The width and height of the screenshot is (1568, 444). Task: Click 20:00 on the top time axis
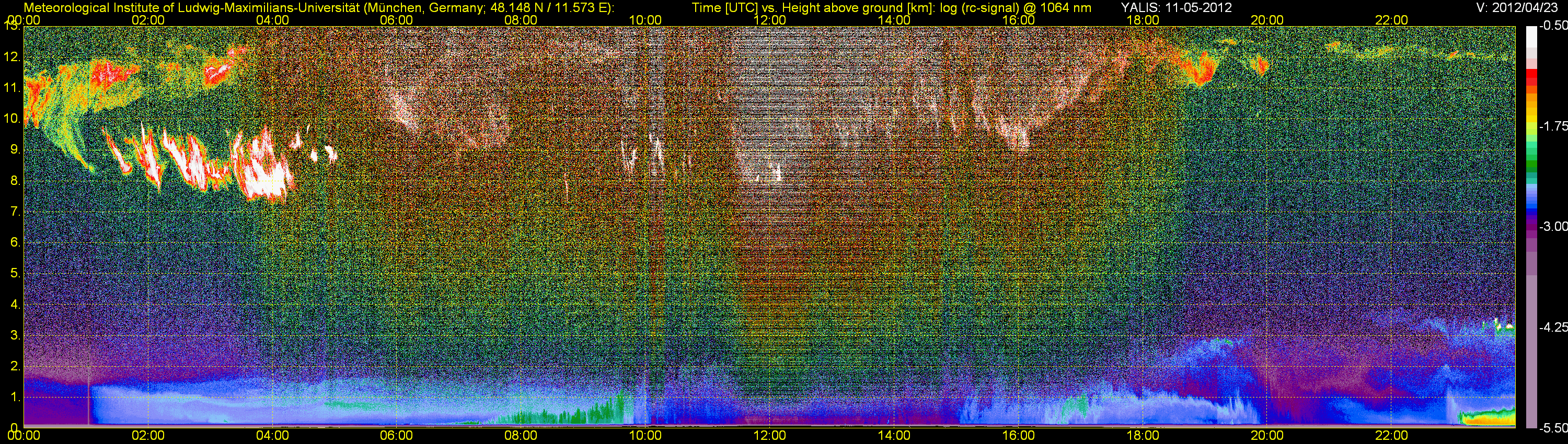coord(1267,20)
